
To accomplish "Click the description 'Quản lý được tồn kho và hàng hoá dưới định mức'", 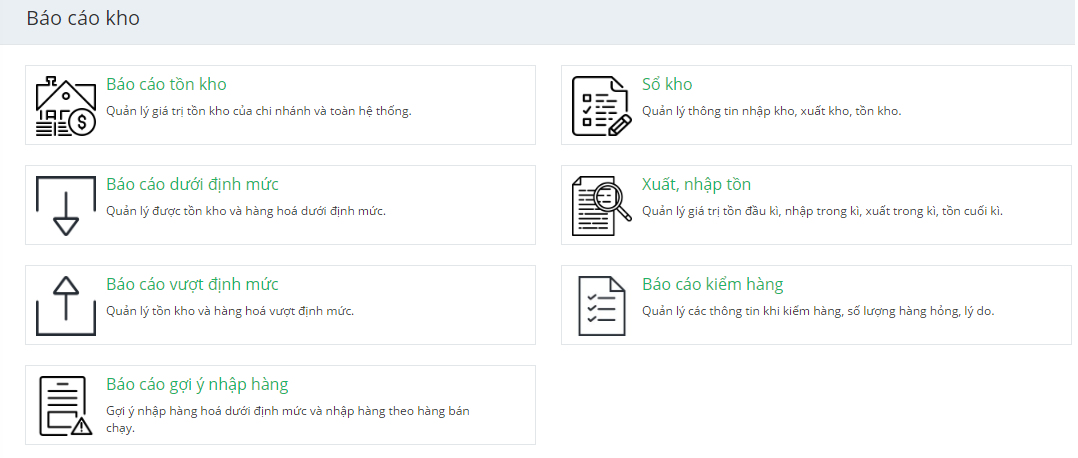I will click(x=245, y=211).
